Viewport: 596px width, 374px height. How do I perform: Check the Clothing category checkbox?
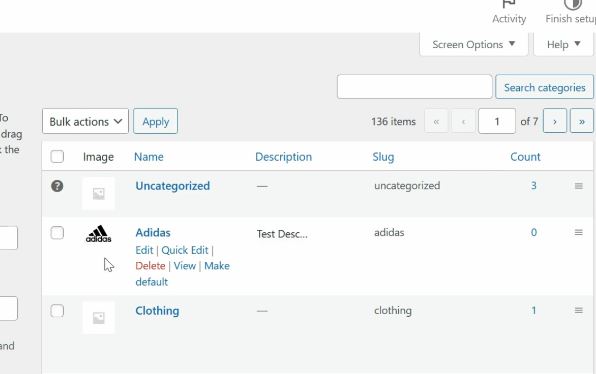[57, 311]
